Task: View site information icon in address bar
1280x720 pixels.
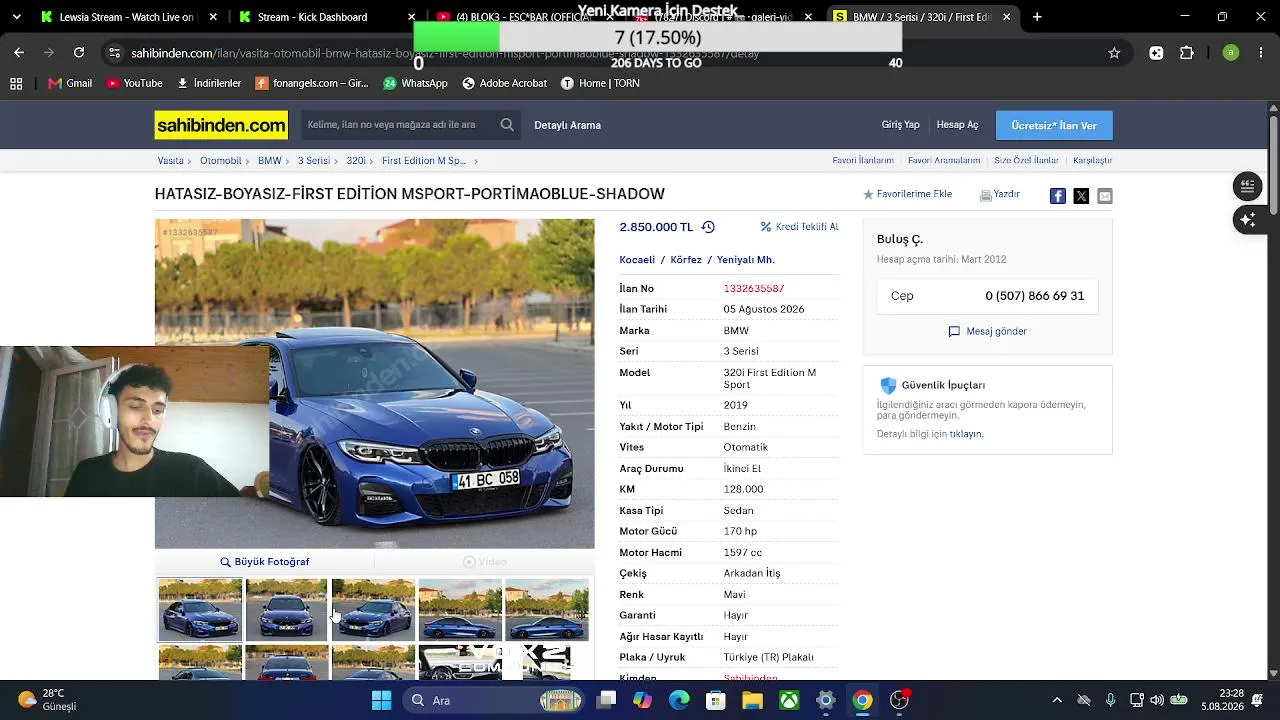Action: pyautogui.click(x=114, y=53)
